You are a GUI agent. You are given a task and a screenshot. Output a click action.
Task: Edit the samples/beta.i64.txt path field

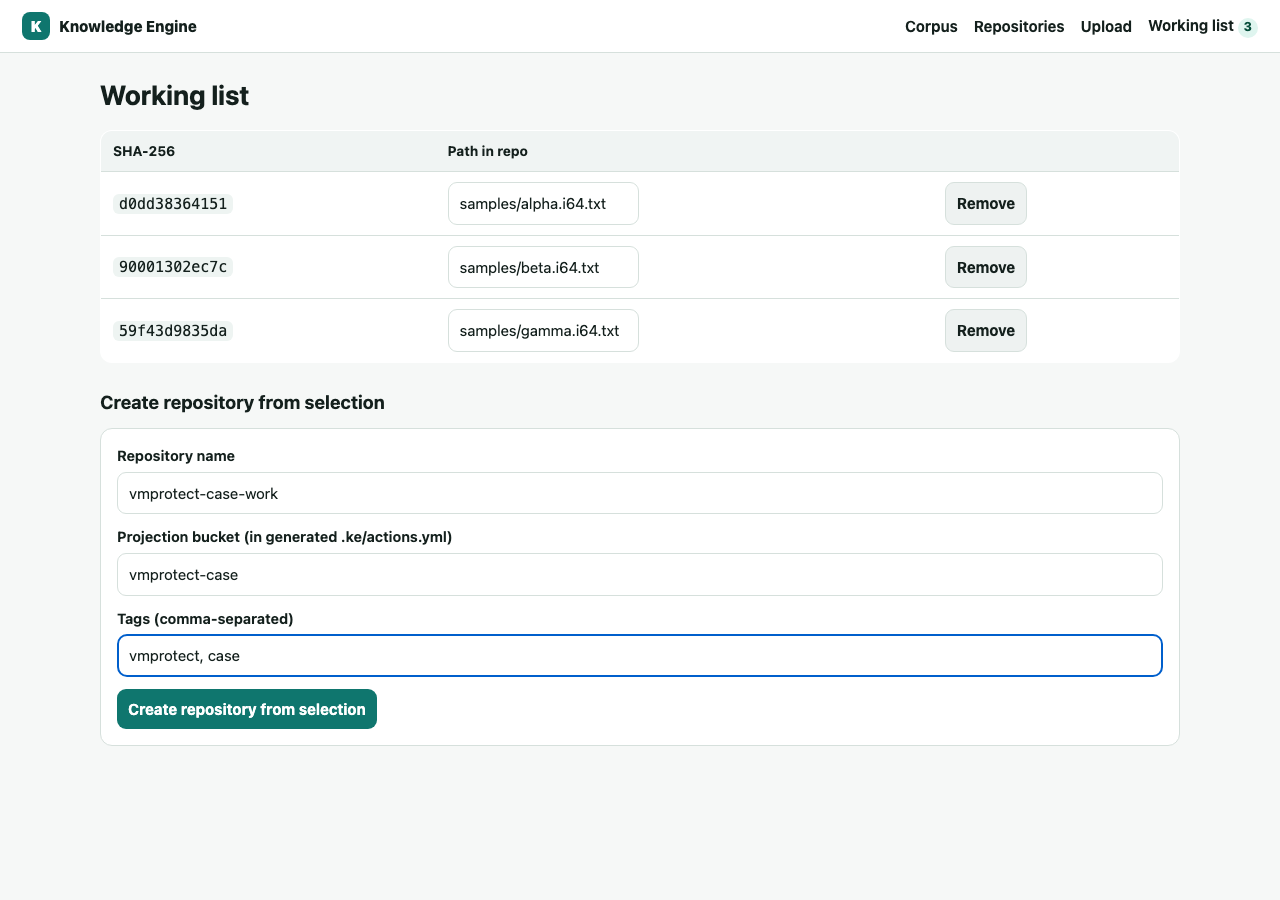pyautogui.click(x=543, y=267)
